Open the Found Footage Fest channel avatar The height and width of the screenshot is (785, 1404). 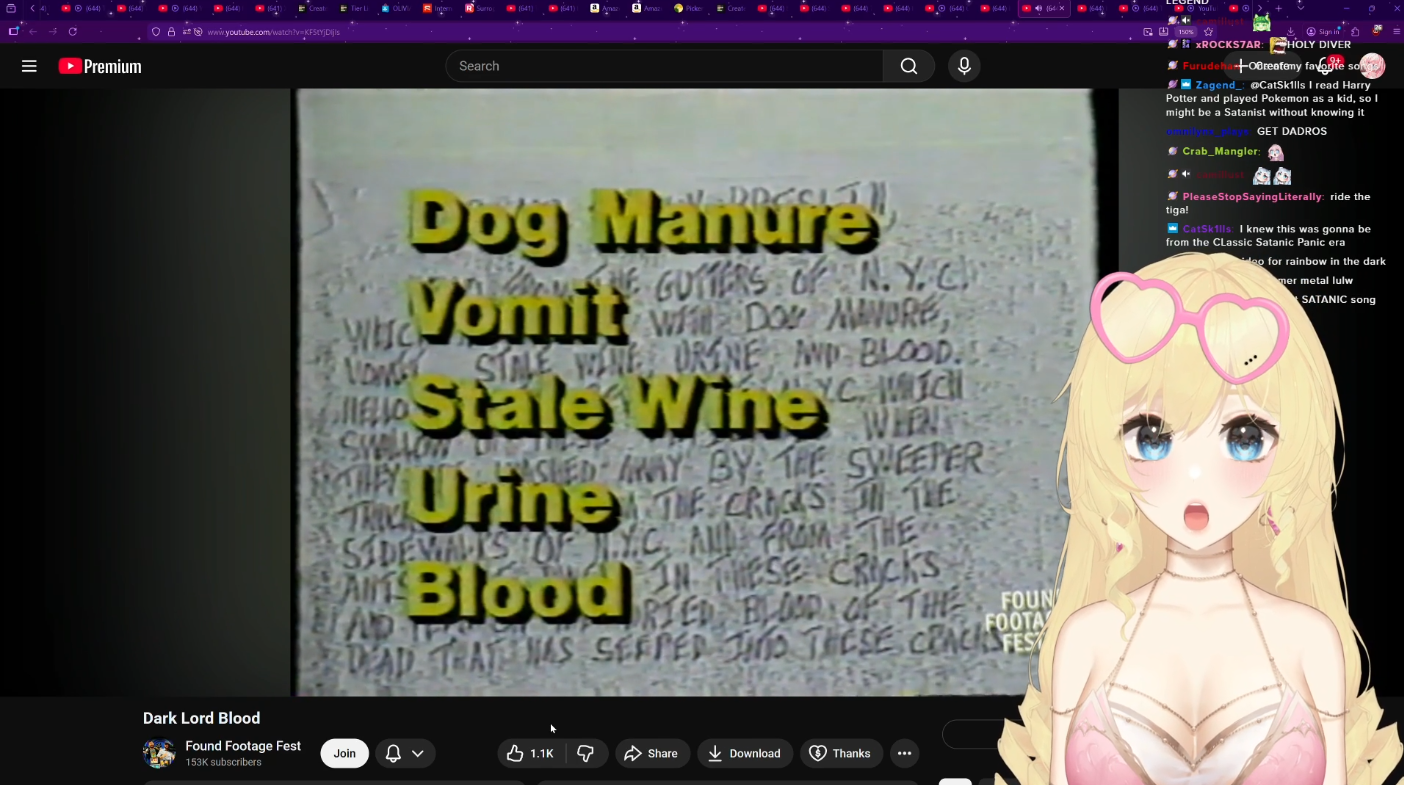click(159, 753)
